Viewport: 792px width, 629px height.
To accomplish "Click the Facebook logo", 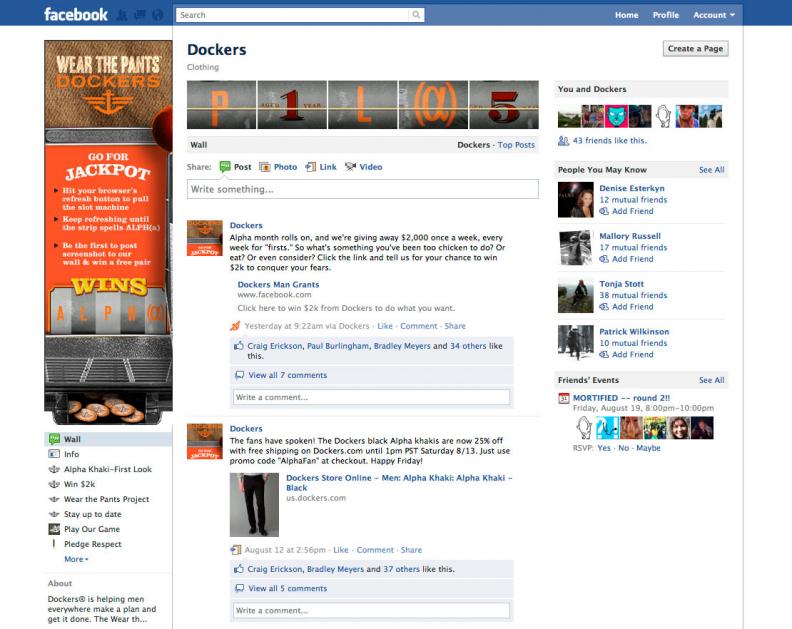I will pos(76,14).
